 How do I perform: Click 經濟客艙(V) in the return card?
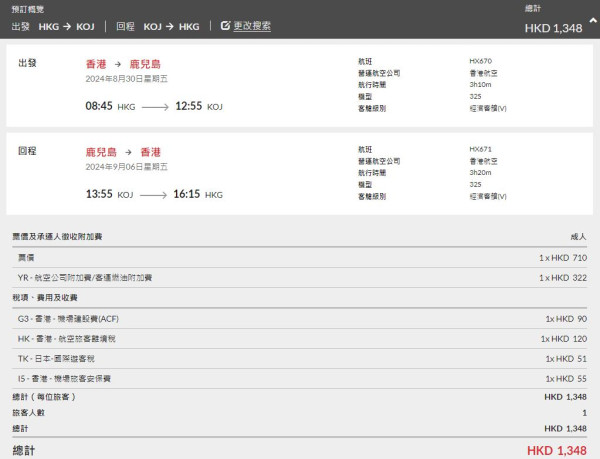coord(488,196)
